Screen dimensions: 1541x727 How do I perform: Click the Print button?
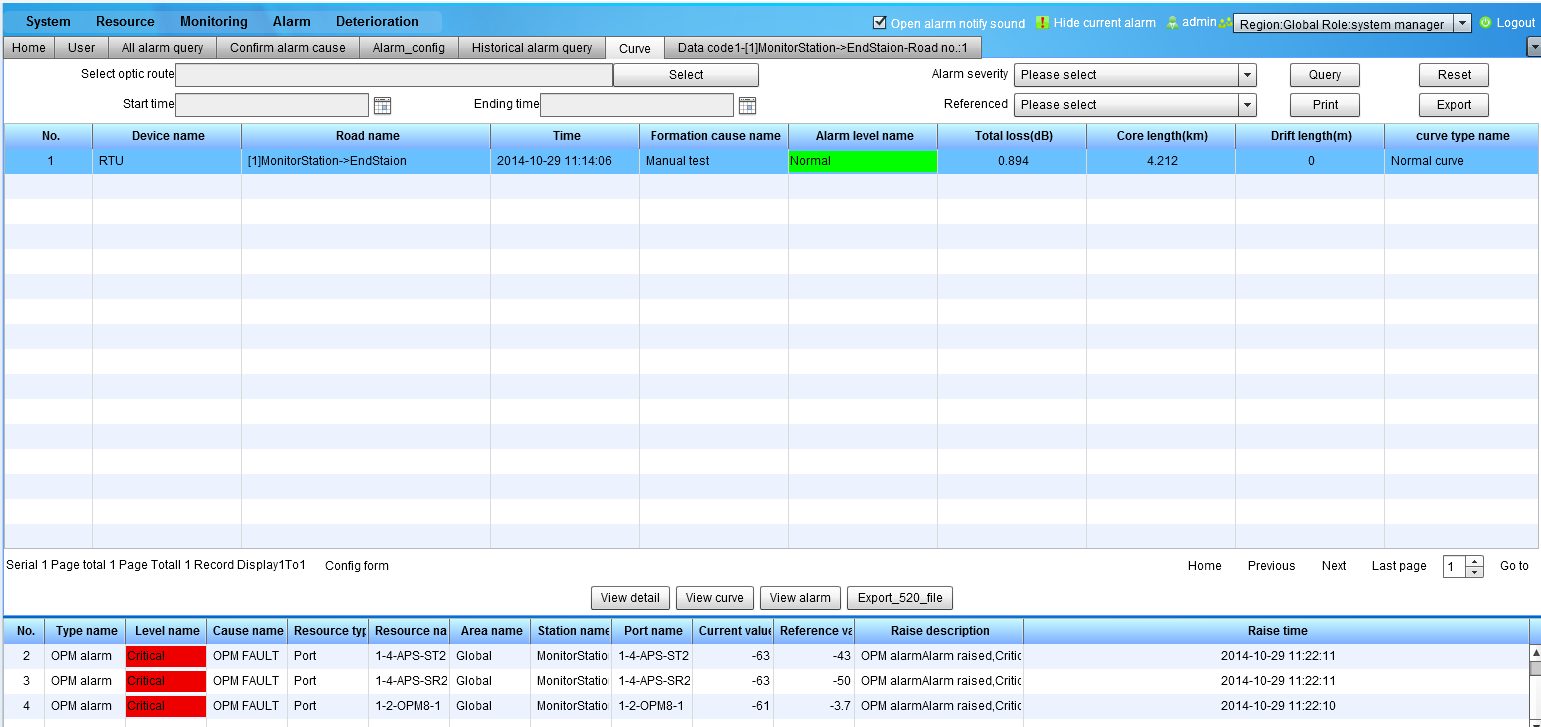coord(1325,105)
